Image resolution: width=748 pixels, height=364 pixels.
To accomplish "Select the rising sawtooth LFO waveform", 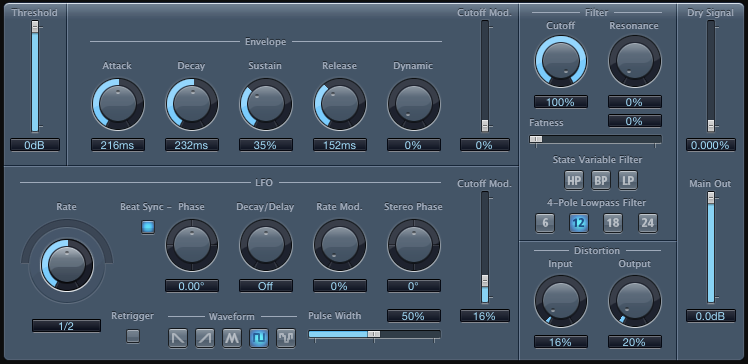I will [x=205, y=338].
